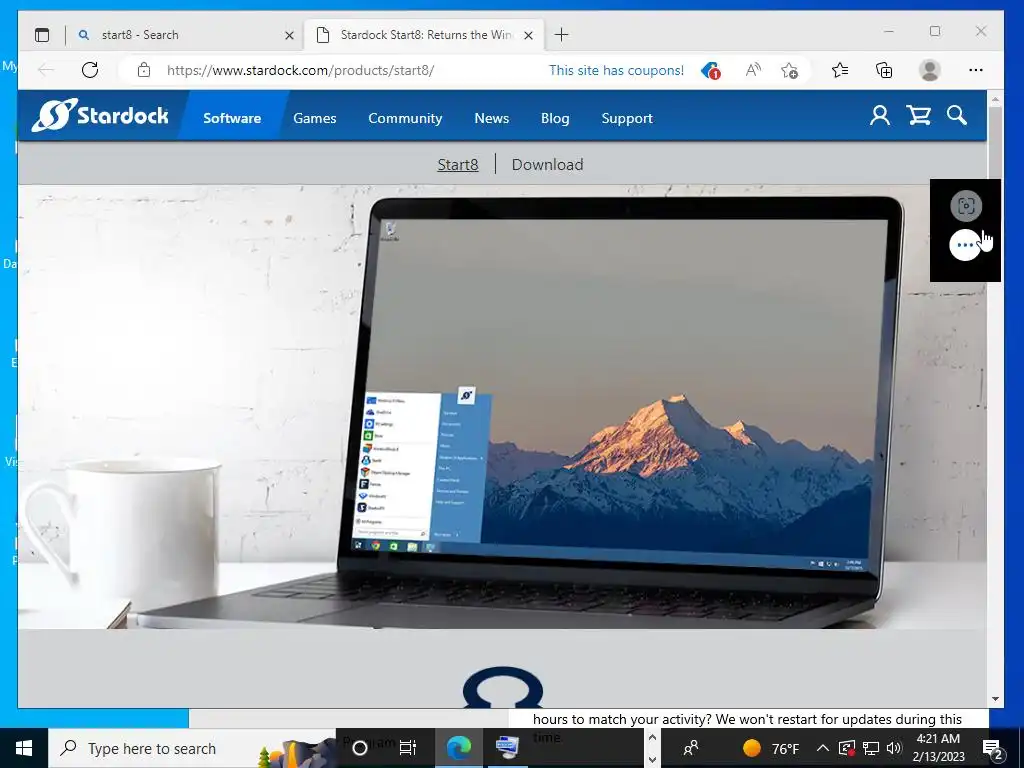View the shopping cart
The image size is (1024, 768).
point(918,116)
